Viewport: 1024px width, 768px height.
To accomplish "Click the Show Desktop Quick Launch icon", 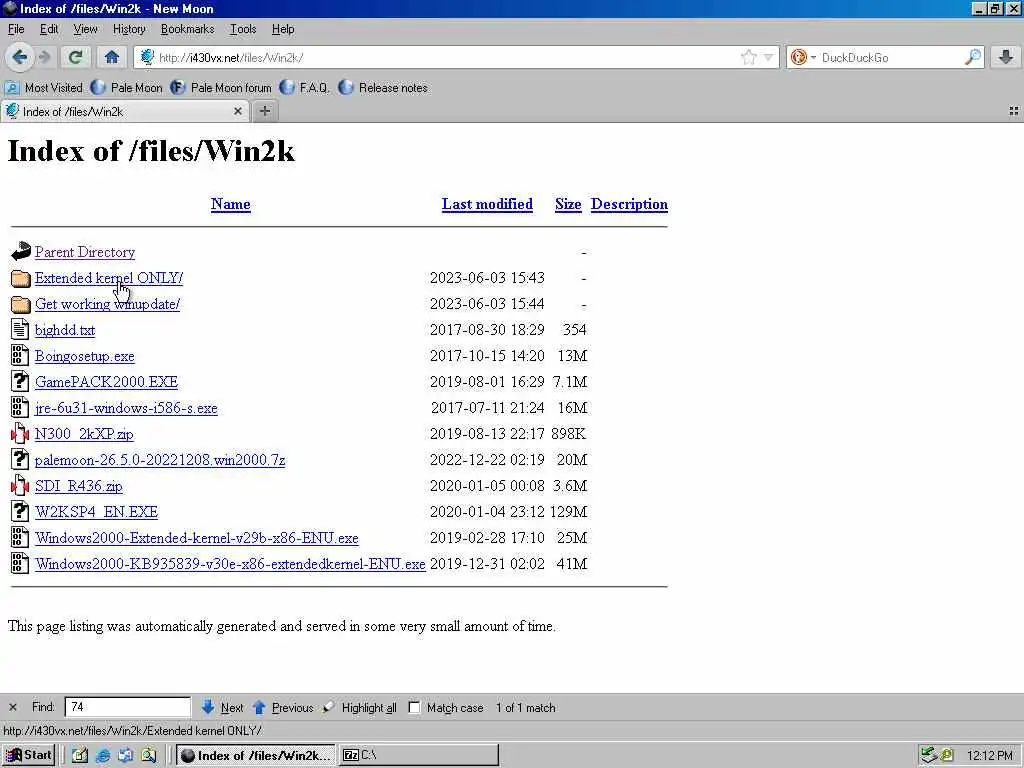I will [80, 756].
